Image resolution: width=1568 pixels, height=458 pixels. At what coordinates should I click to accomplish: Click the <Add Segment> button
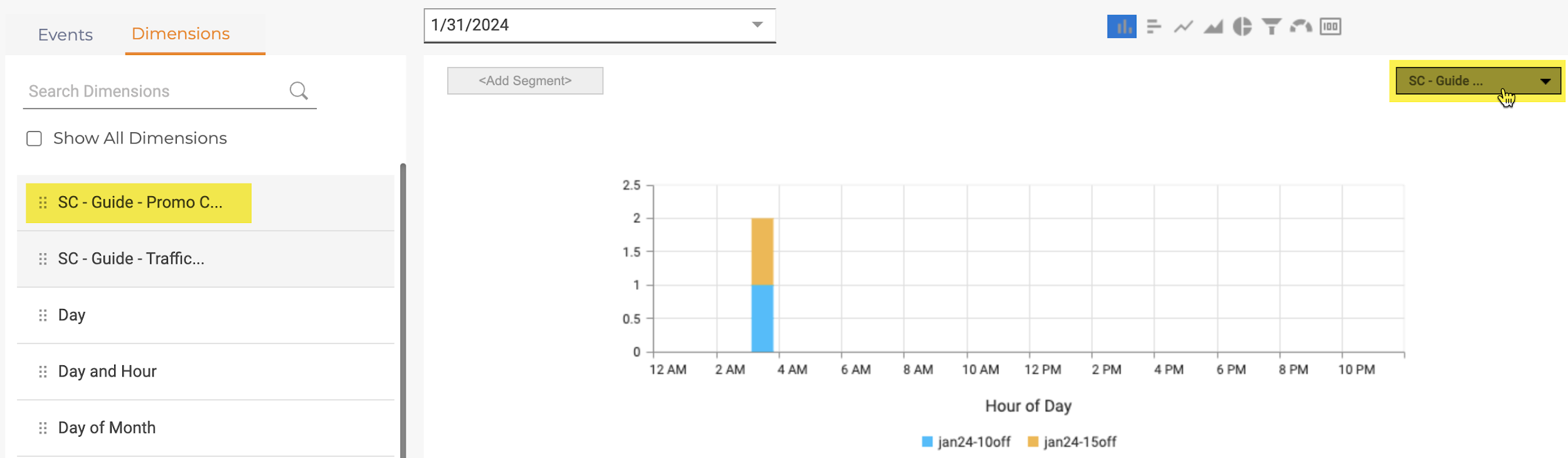point(525,81)
